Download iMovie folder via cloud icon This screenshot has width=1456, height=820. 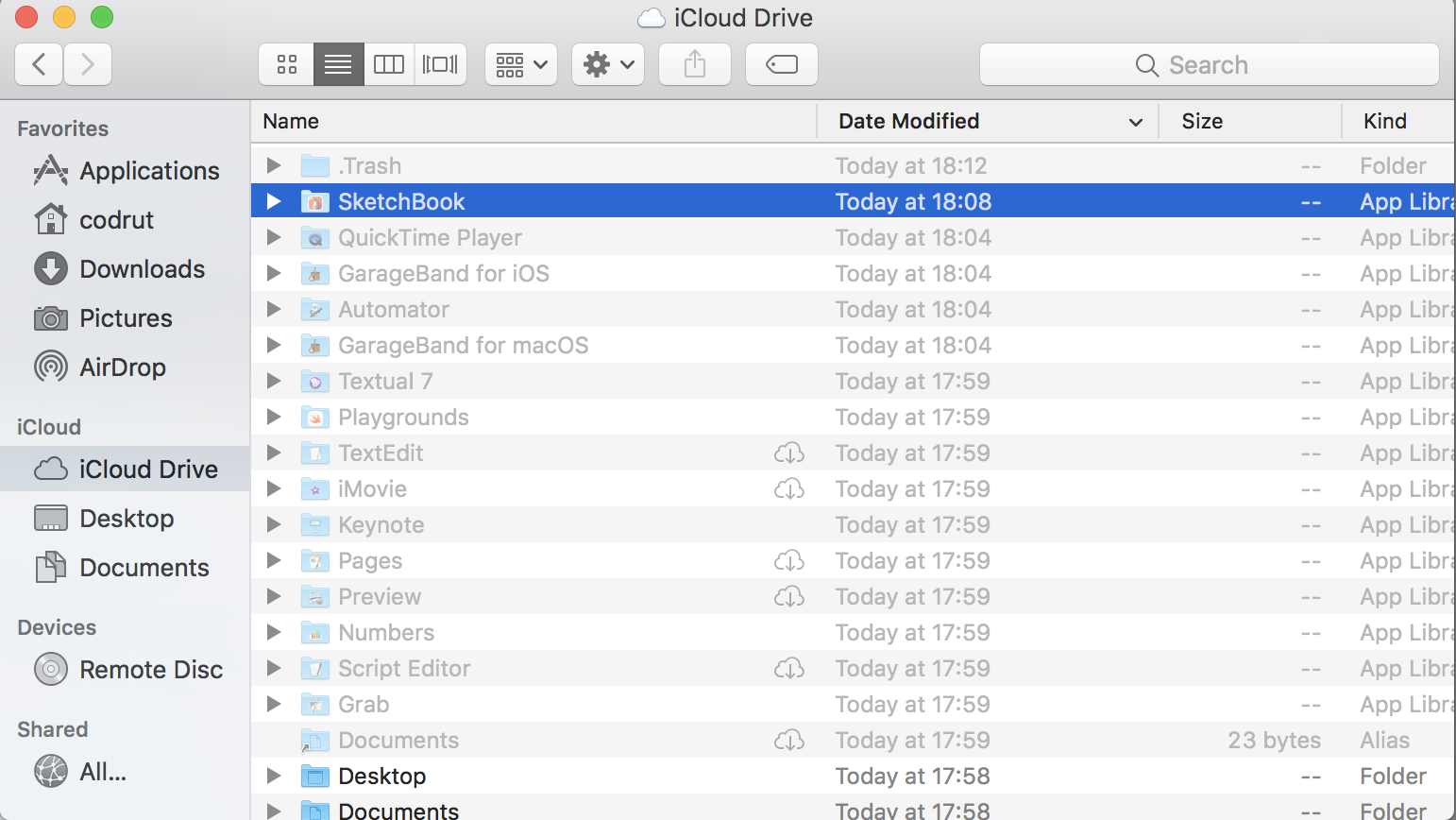pyautogui.click(x=789, y=489)
